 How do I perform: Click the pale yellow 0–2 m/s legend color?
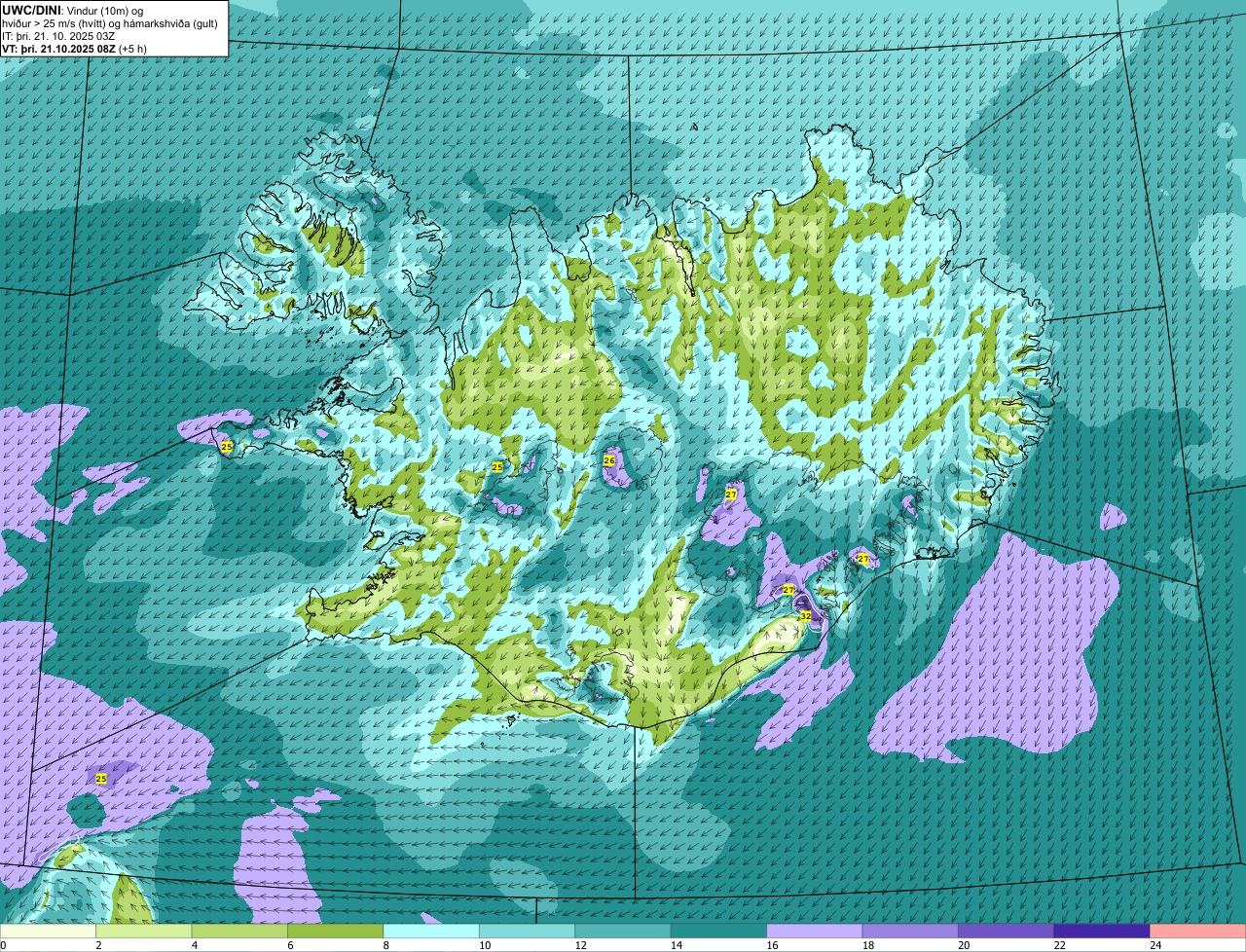[x=48, y=931]
